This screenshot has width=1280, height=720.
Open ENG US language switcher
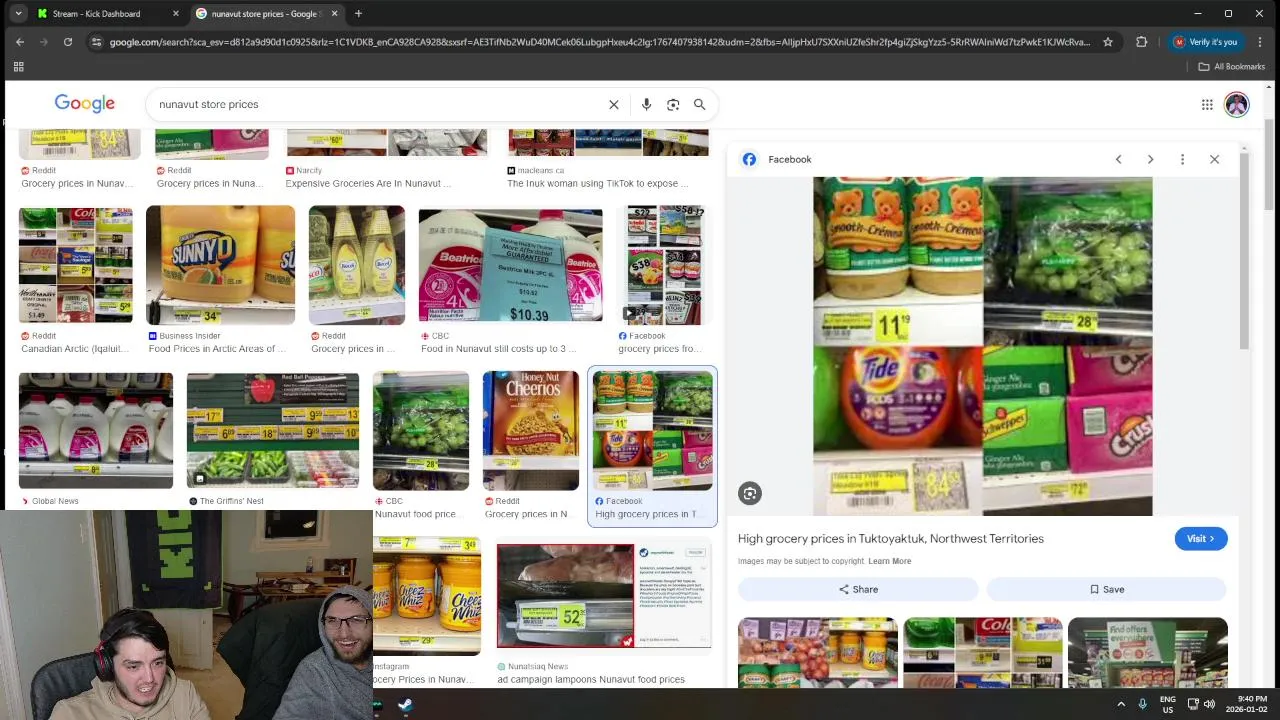[x=1167, y=704]
